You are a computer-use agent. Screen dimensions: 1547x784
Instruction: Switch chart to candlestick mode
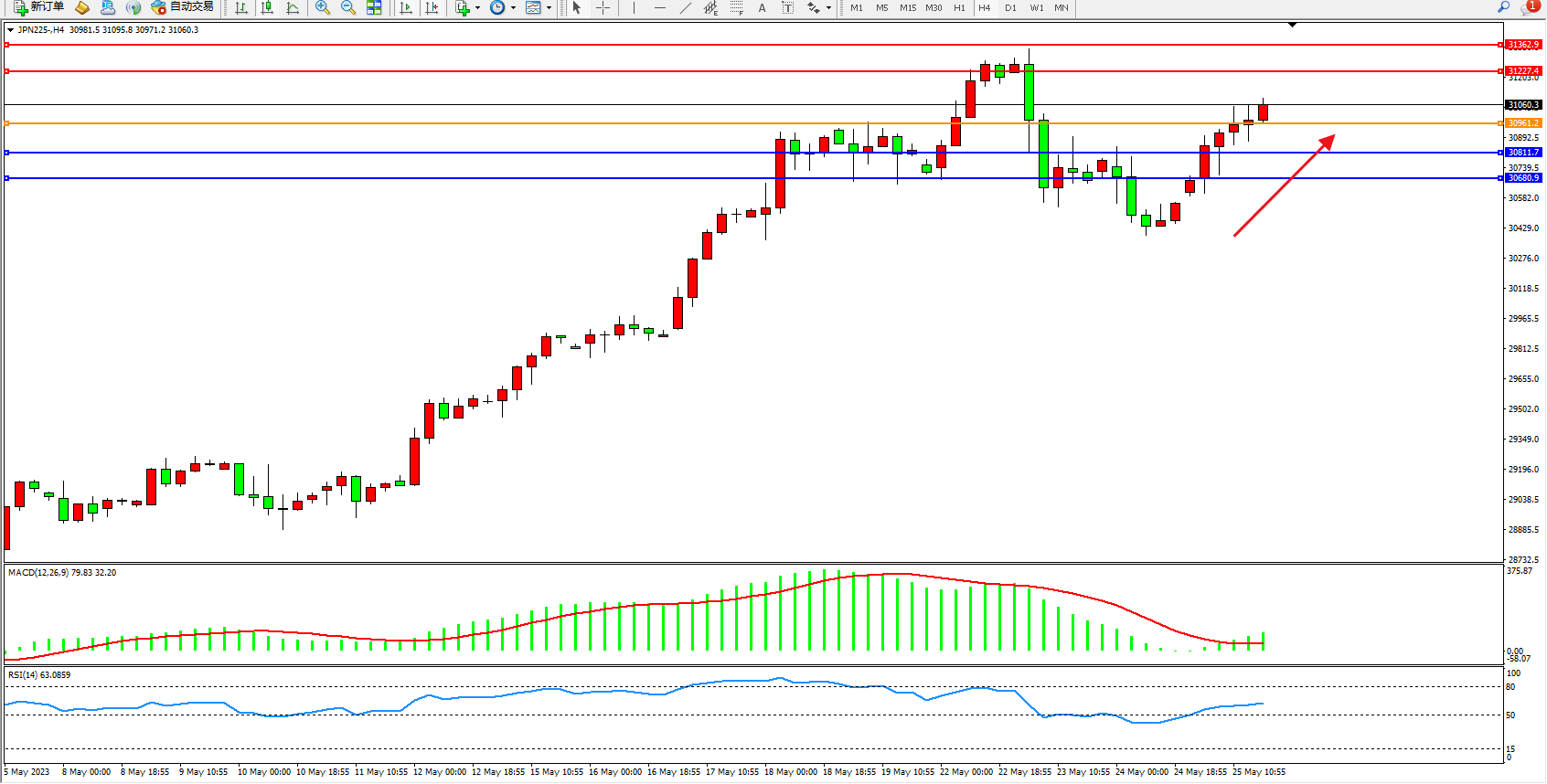pos(267,7)
